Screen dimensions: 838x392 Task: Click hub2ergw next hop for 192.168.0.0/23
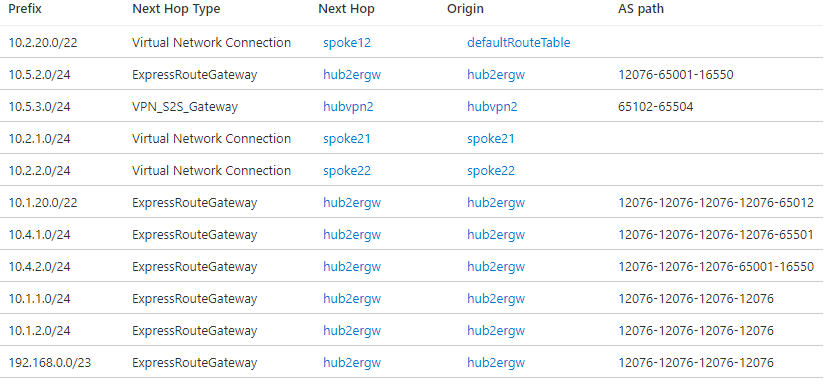pyautogui.click(x=352, y=363)
